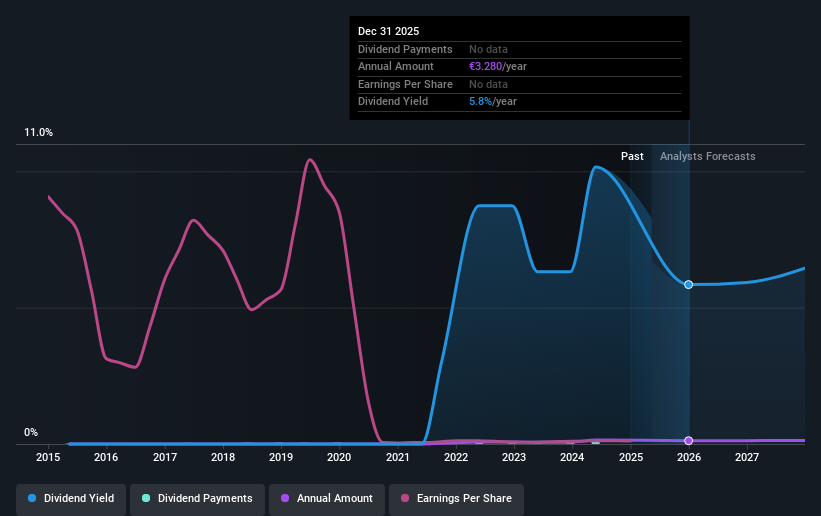Toggle the Earnings Per Share legend button

(456, 499)
